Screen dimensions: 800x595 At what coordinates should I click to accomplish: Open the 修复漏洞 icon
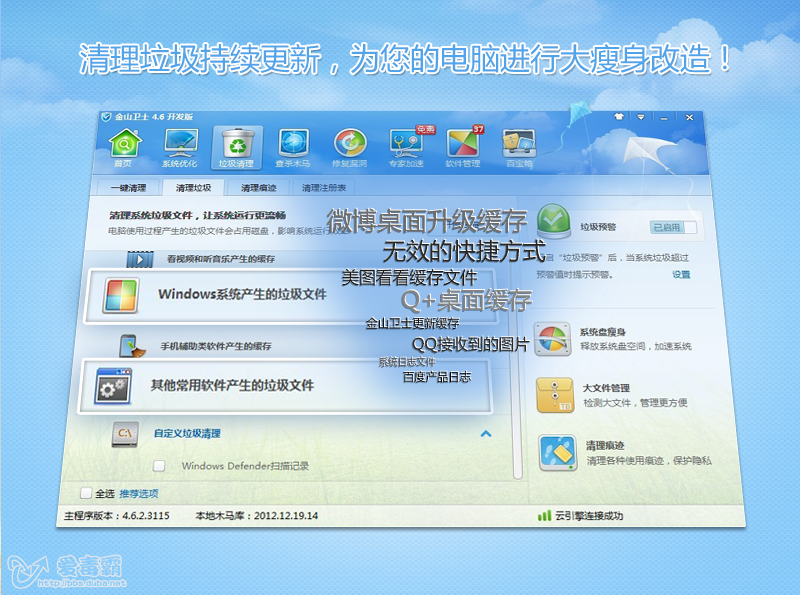click(349, 143)
